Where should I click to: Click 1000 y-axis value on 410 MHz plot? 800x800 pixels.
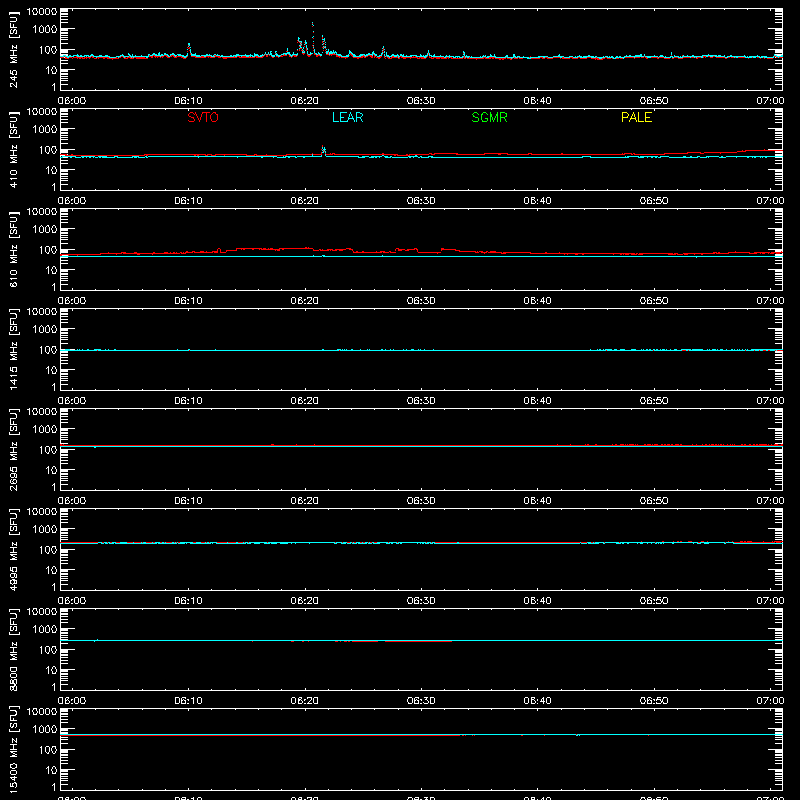tap(45, 130)
